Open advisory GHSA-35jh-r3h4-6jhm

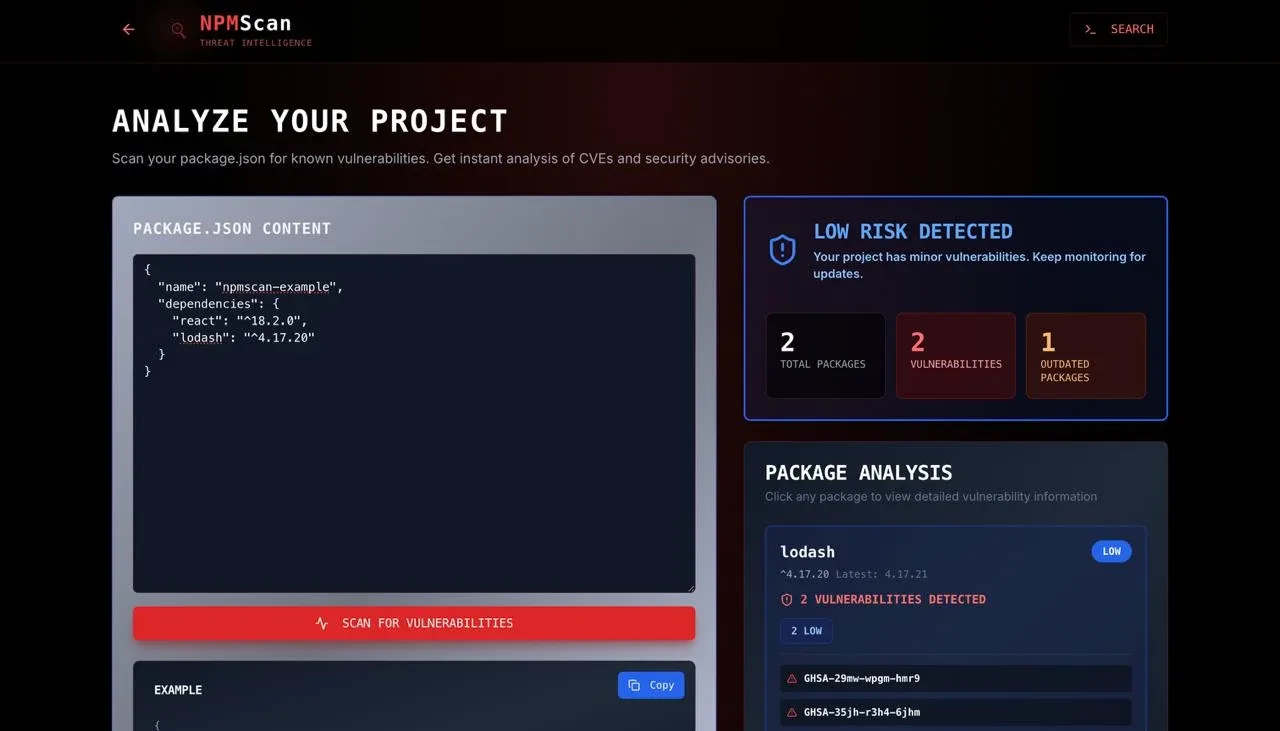pos(956,712)
